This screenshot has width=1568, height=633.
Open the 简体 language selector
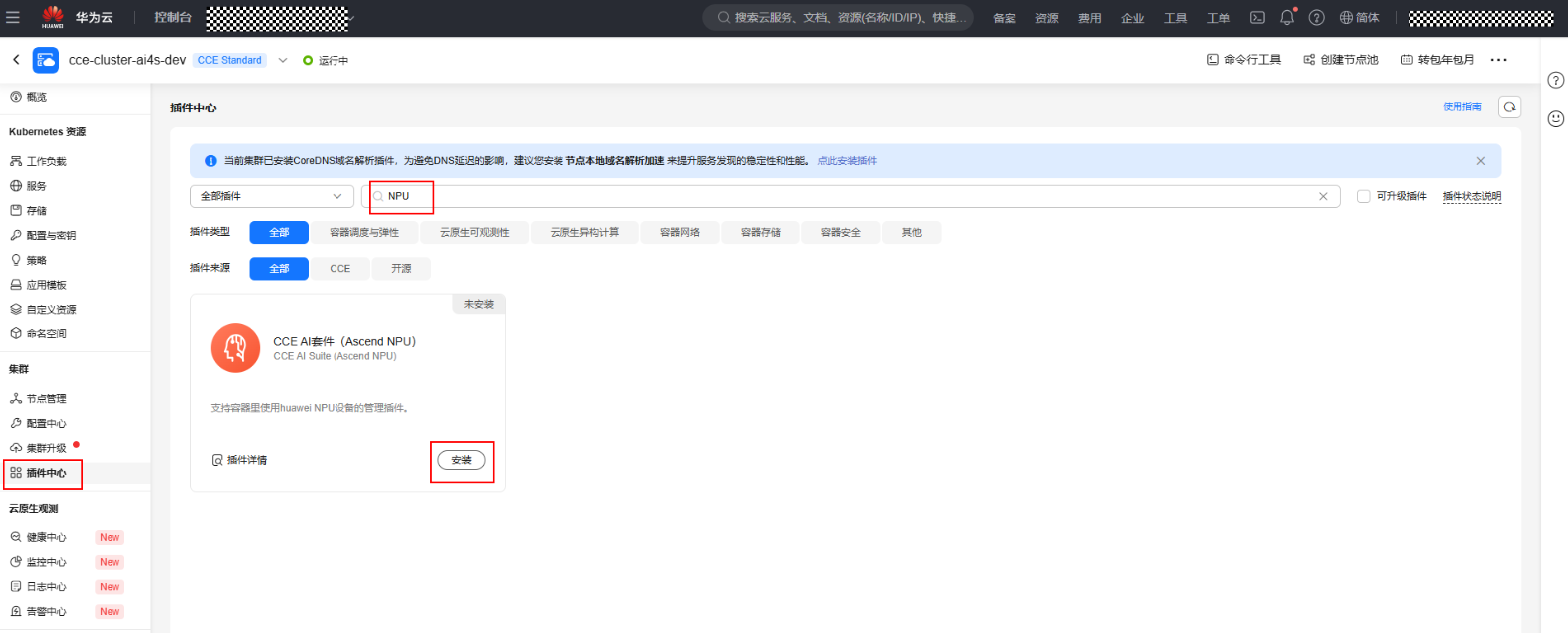[1360, 17]
